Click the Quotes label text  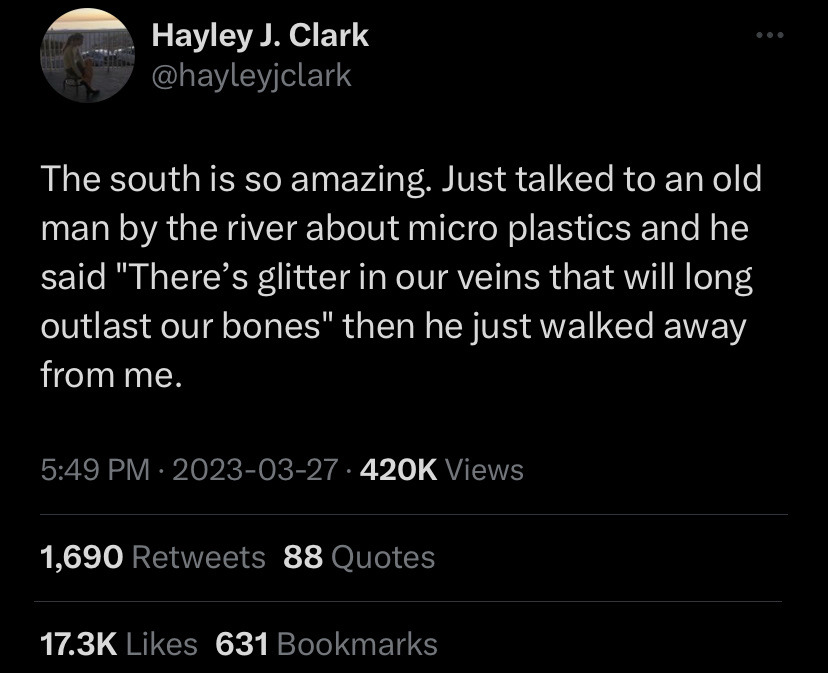point(383,557)
